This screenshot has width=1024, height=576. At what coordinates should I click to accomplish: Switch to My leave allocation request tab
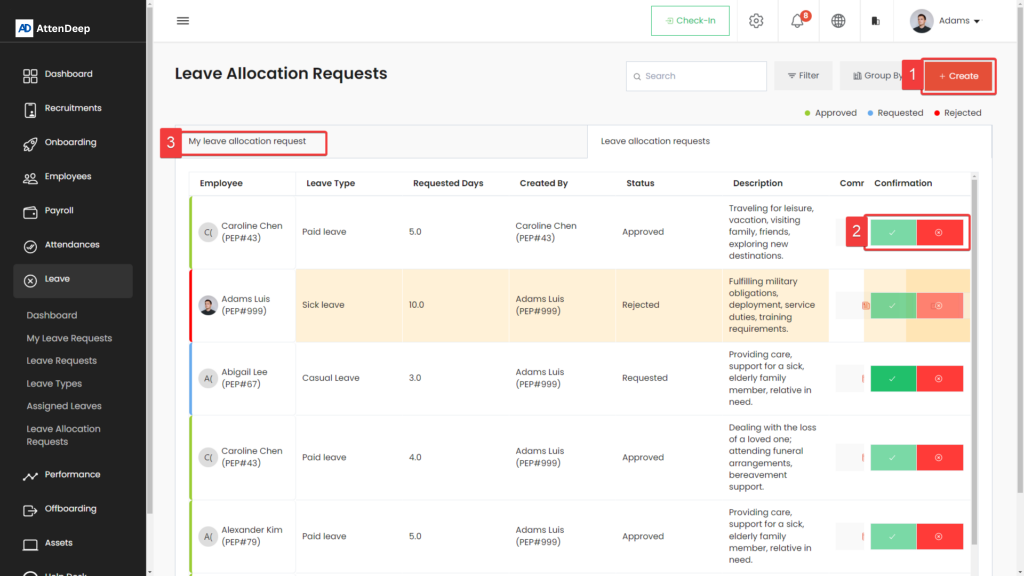[247, 142]
